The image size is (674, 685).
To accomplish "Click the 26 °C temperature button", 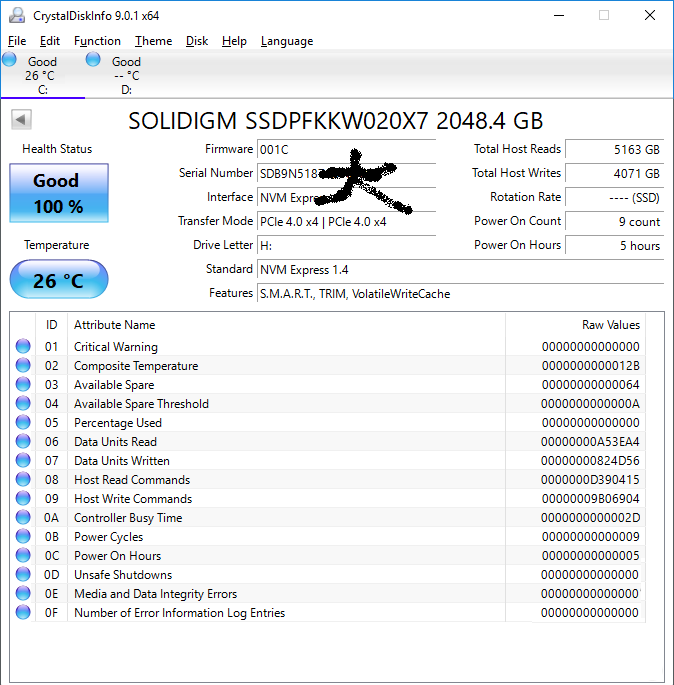I will pyautogui.click(x=59, y=280).
